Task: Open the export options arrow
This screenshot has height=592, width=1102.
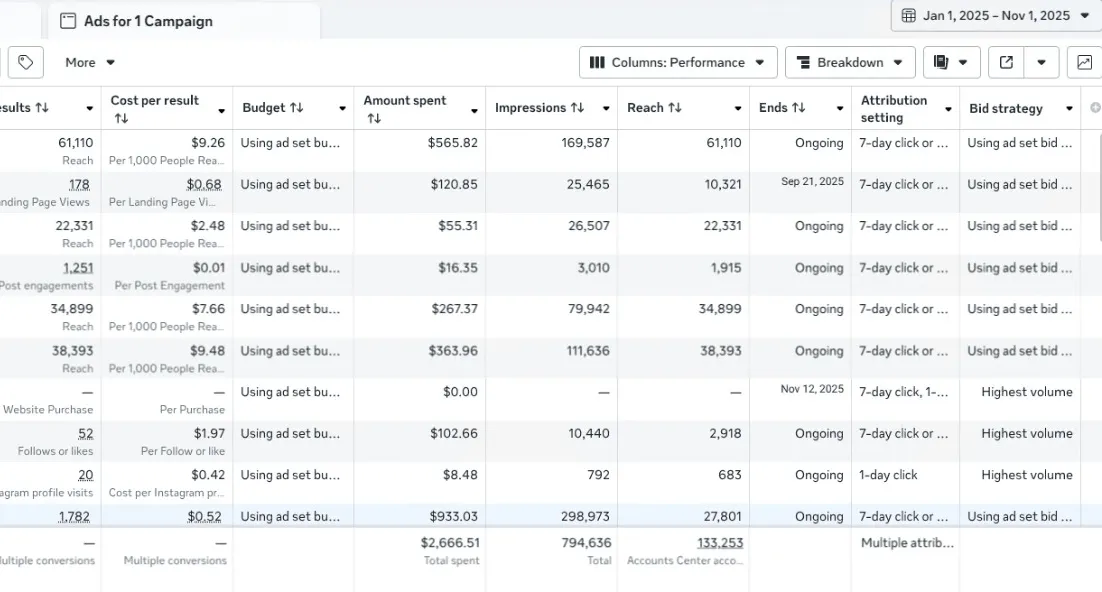Action: click(x=1042, y=63)
